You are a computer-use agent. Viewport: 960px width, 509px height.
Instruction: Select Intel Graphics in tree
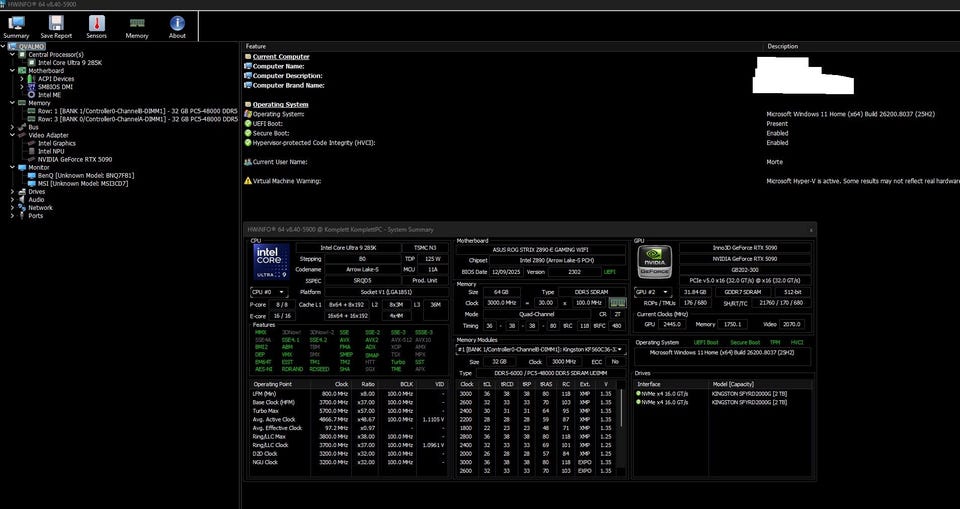pyautogui.click(x=56, y=143)
